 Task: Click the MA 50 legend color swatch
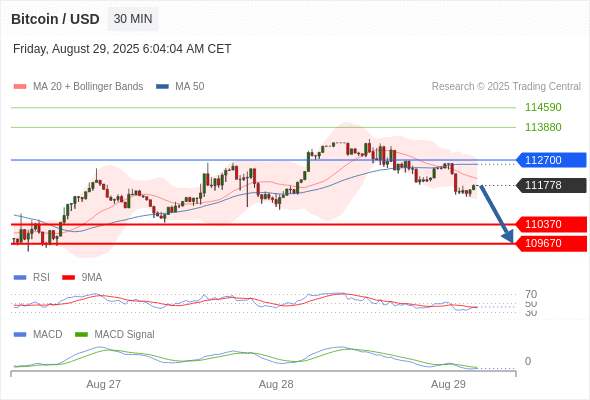click(162, 87)
